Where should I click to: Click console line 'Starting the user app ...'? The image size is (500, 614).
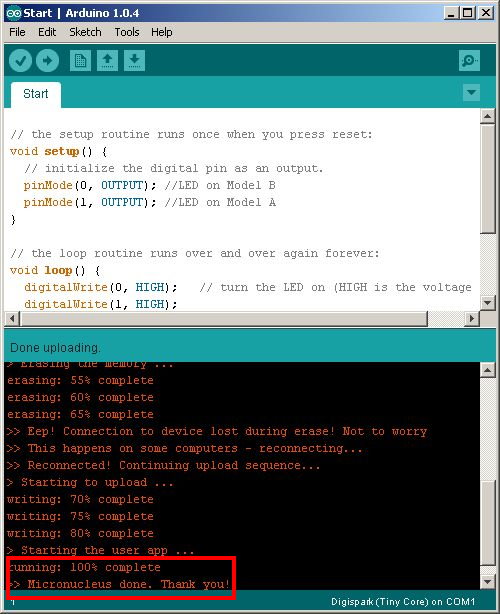click(x=100, y=551)
